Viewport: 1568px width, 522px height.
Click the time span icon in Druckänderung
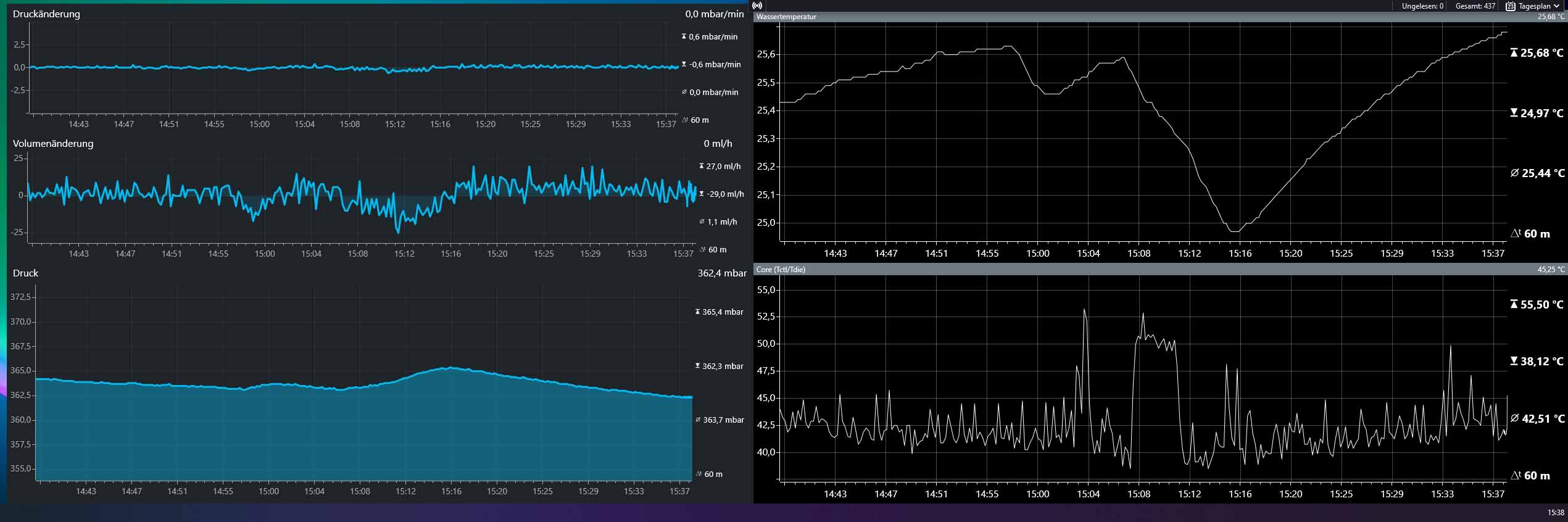[685, 120]
